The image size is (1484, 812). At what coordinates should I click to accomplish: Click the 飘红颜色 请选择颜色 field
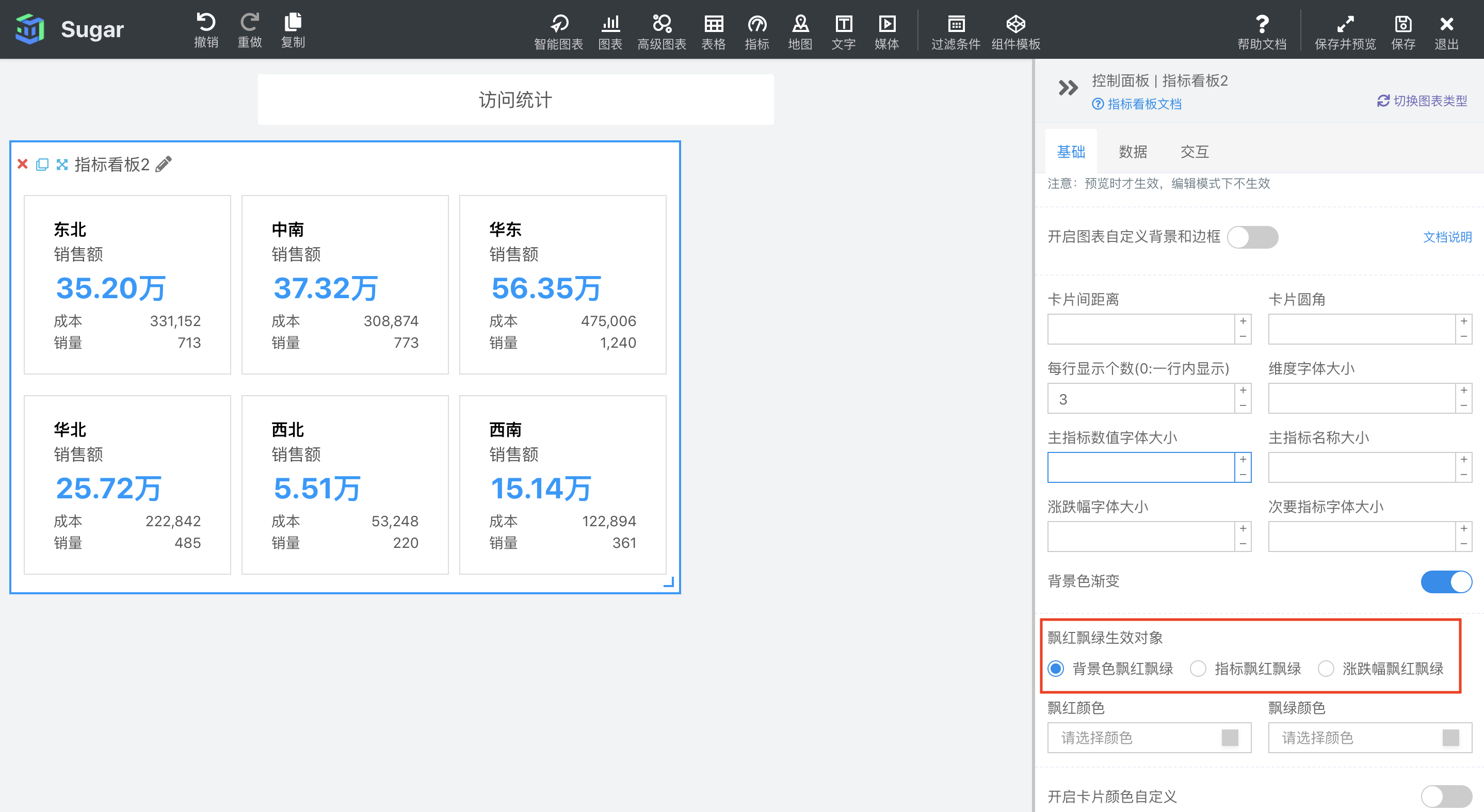(x=1149, y=738)
